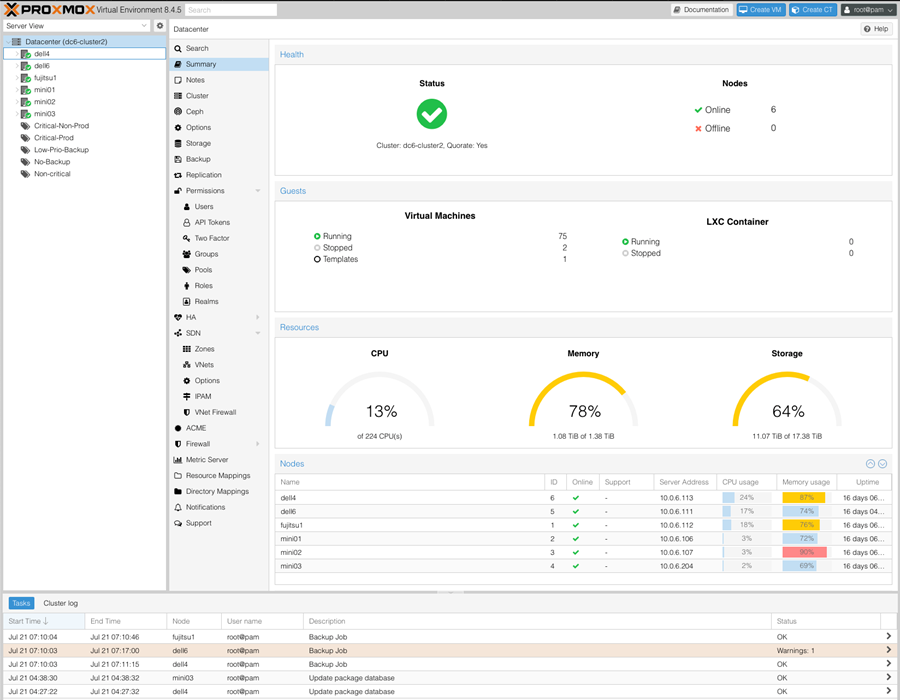Screen dimensions: 900x700
Task: Click the Proxmox logo
Action: [49, 10]
